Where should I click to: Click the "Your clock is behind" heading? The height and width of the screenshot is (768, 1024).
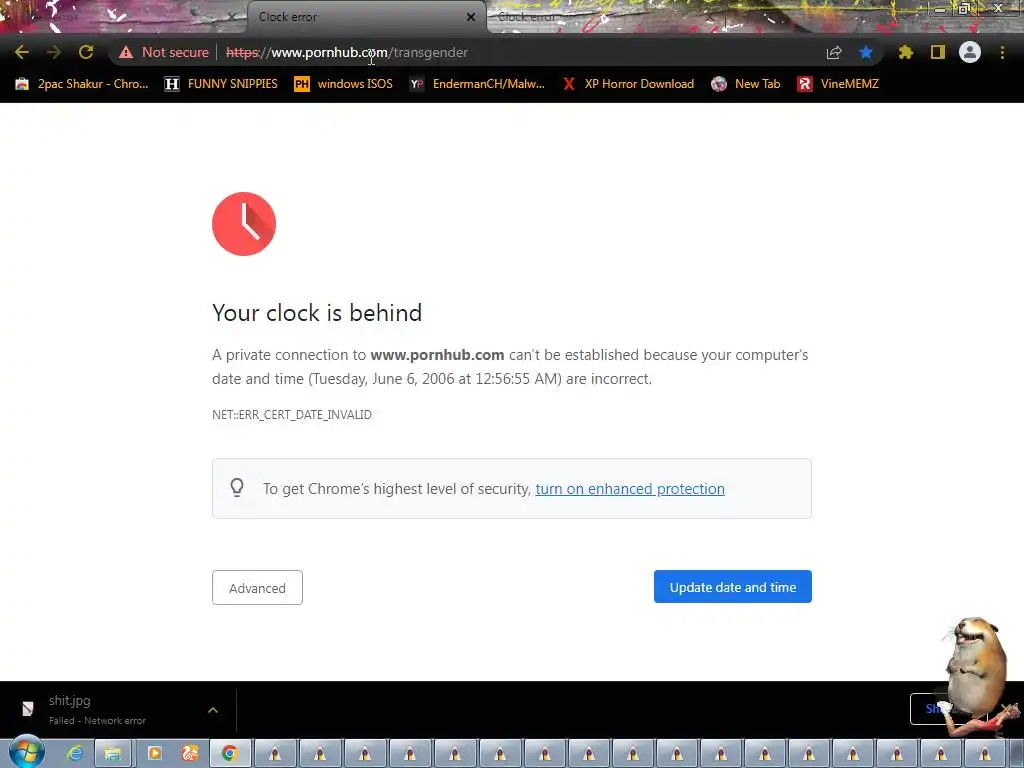pyautogui.click(x=317, y=313)
